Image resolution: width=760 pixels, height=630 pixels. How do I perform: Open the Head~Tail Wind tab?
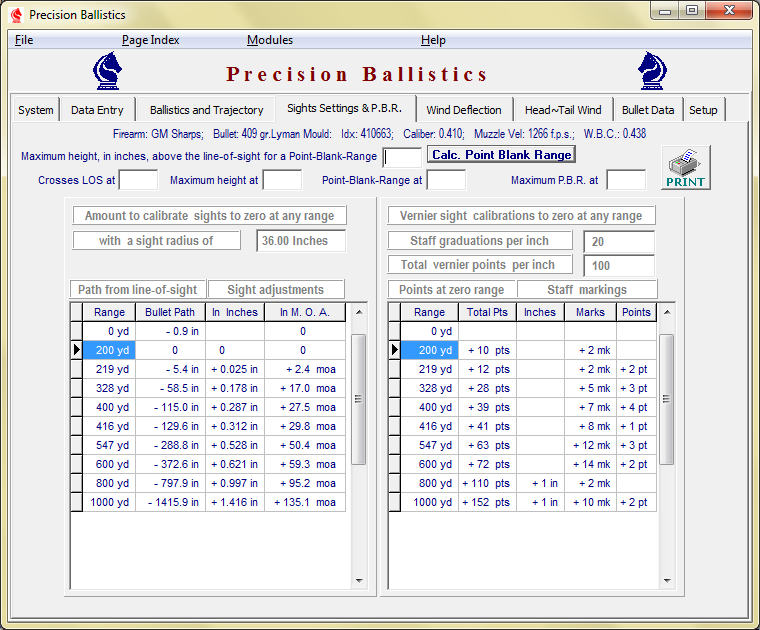(563, 110)
